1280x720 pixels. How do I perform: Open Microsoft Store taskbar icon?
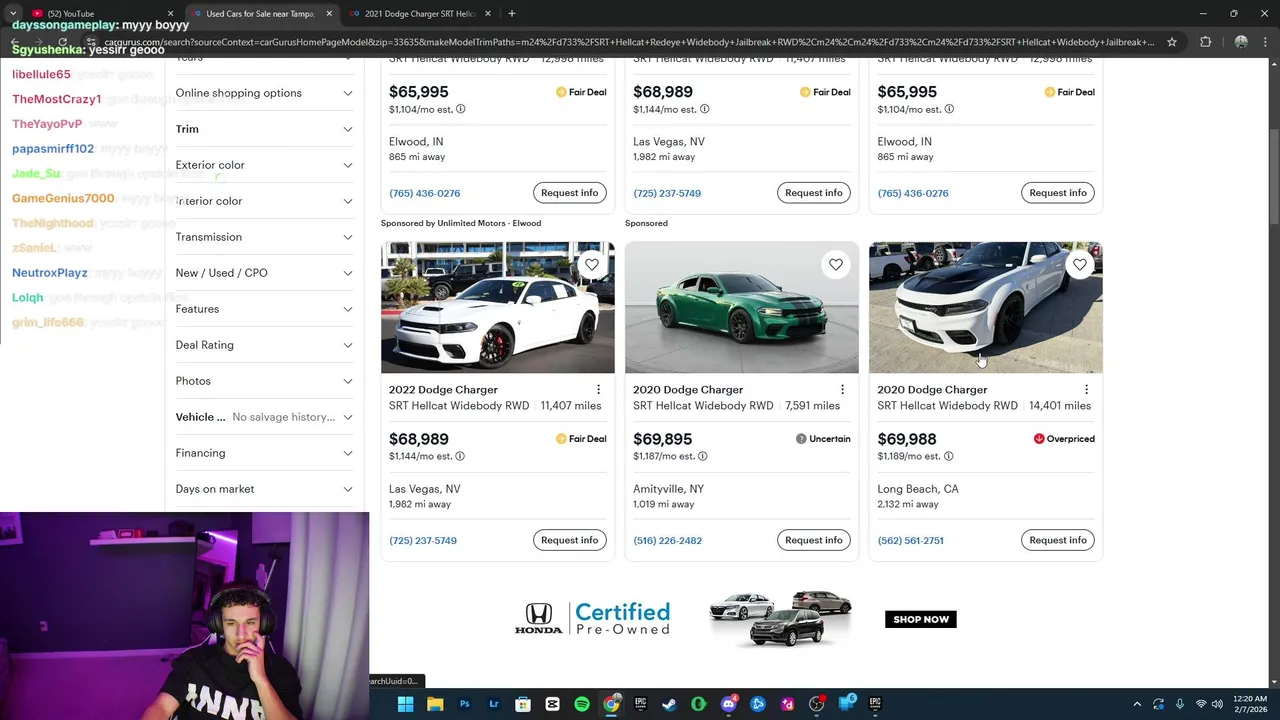(523, 704)
